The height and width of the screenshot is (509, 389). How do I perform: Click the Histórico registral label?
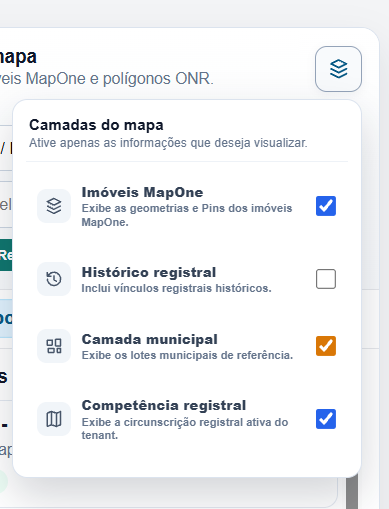click(x=149, y=272)
